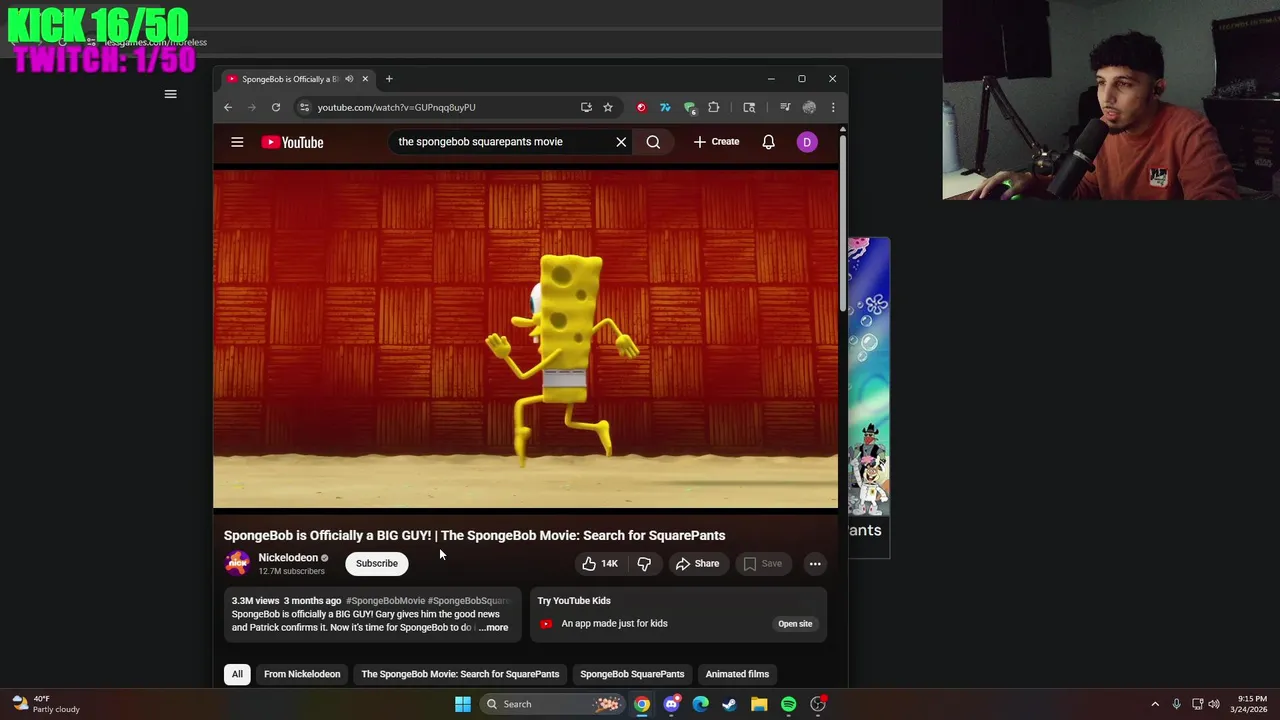
Task: Clear the YouTube search text
Action: (621, 142)
